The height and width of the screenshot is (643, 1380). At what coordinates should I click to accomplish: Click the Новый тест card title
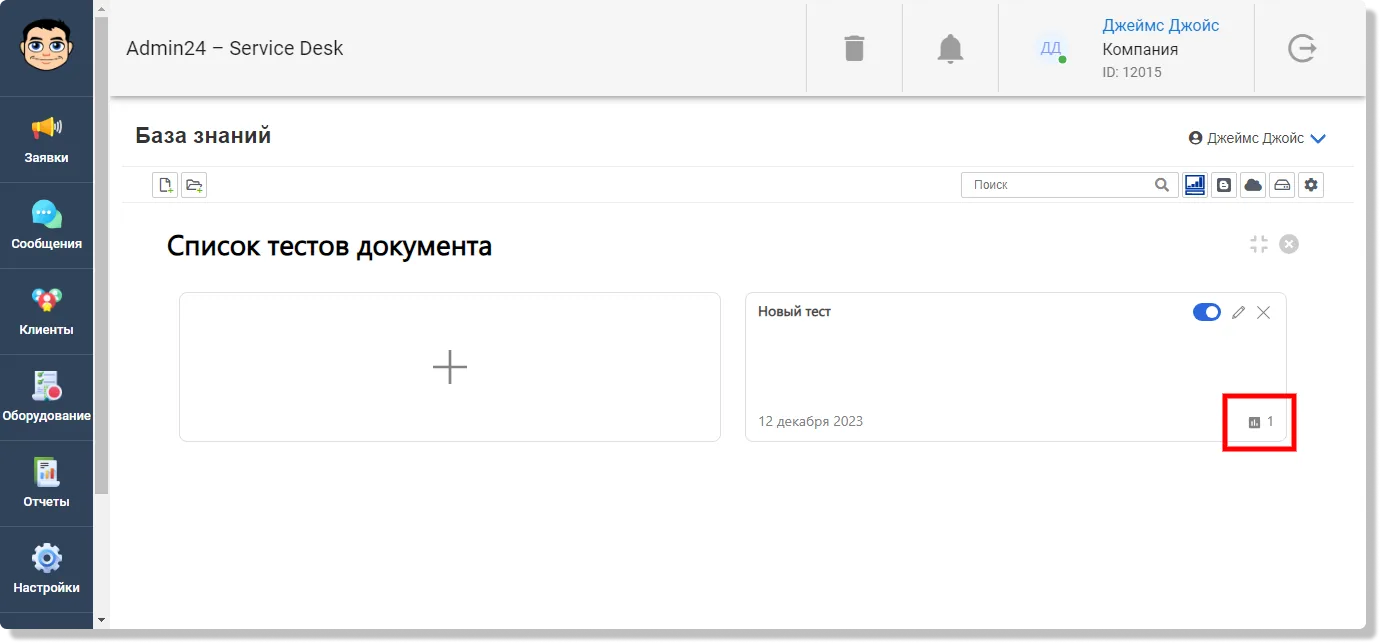[794, 311]
